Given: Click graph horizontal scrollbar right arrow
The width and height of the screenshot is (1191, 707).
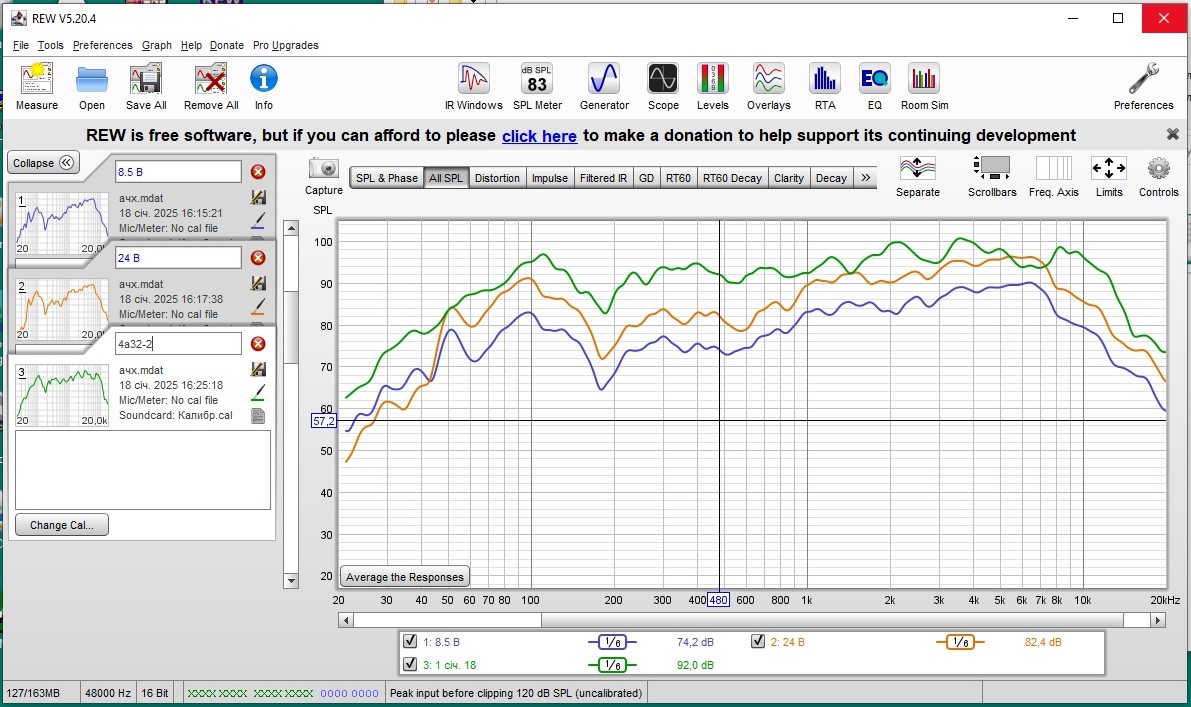Looking at the screenshot, I should [x=1158, y=620].
